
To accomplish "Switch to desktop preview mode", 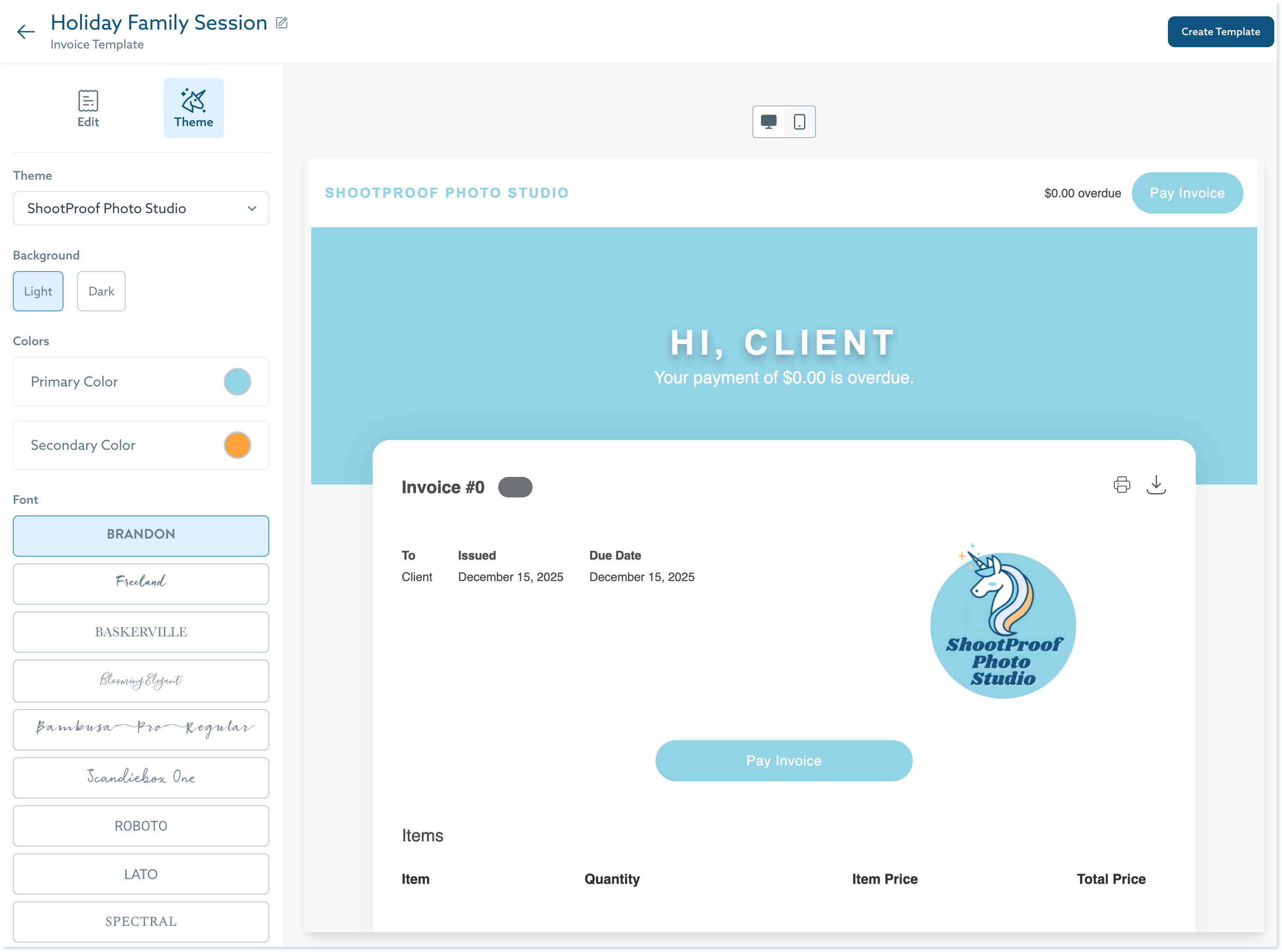I will click(769, 122).
